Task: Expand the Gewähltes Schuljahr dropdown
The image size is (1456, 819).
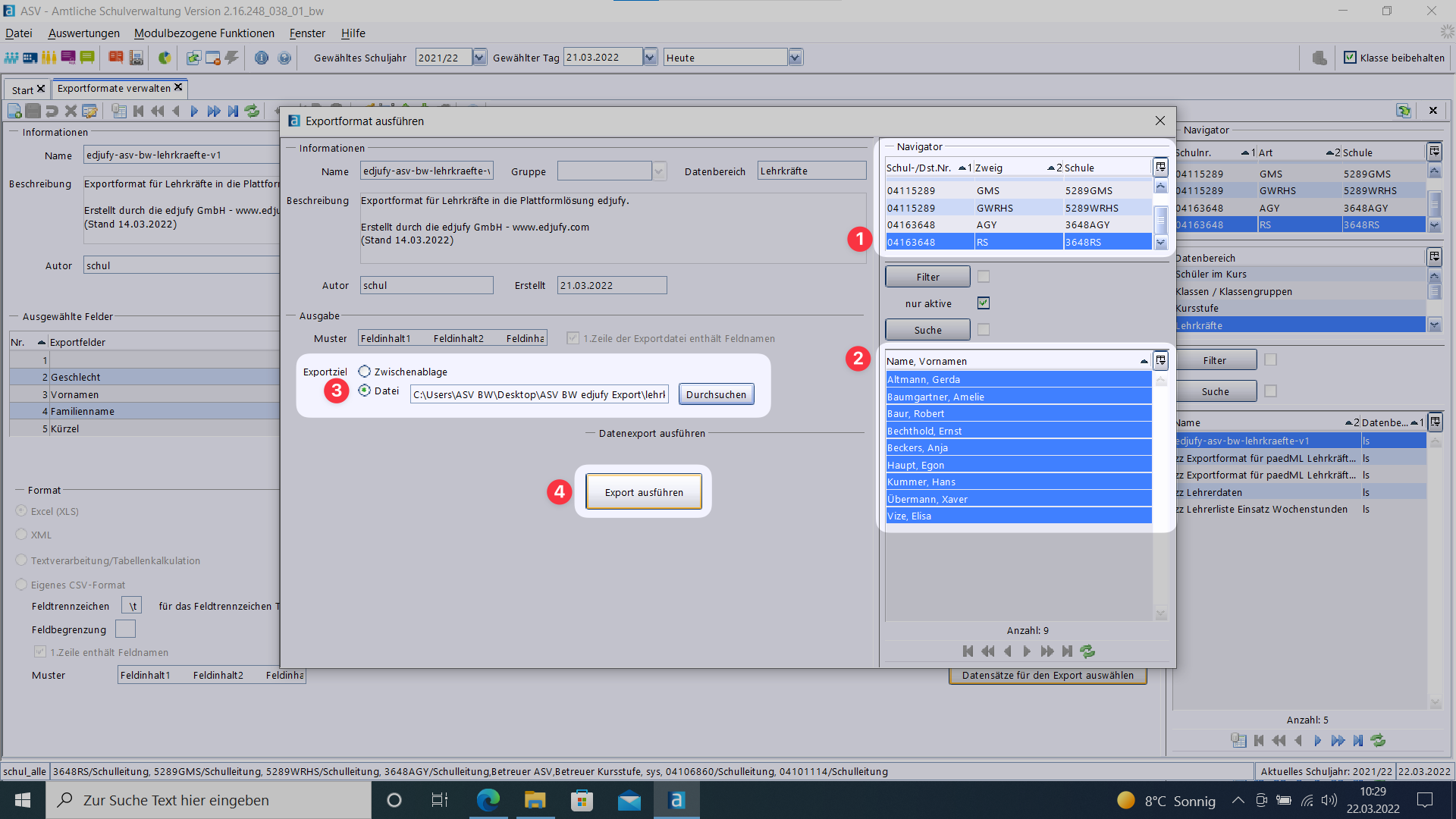Action: (479, 58)
